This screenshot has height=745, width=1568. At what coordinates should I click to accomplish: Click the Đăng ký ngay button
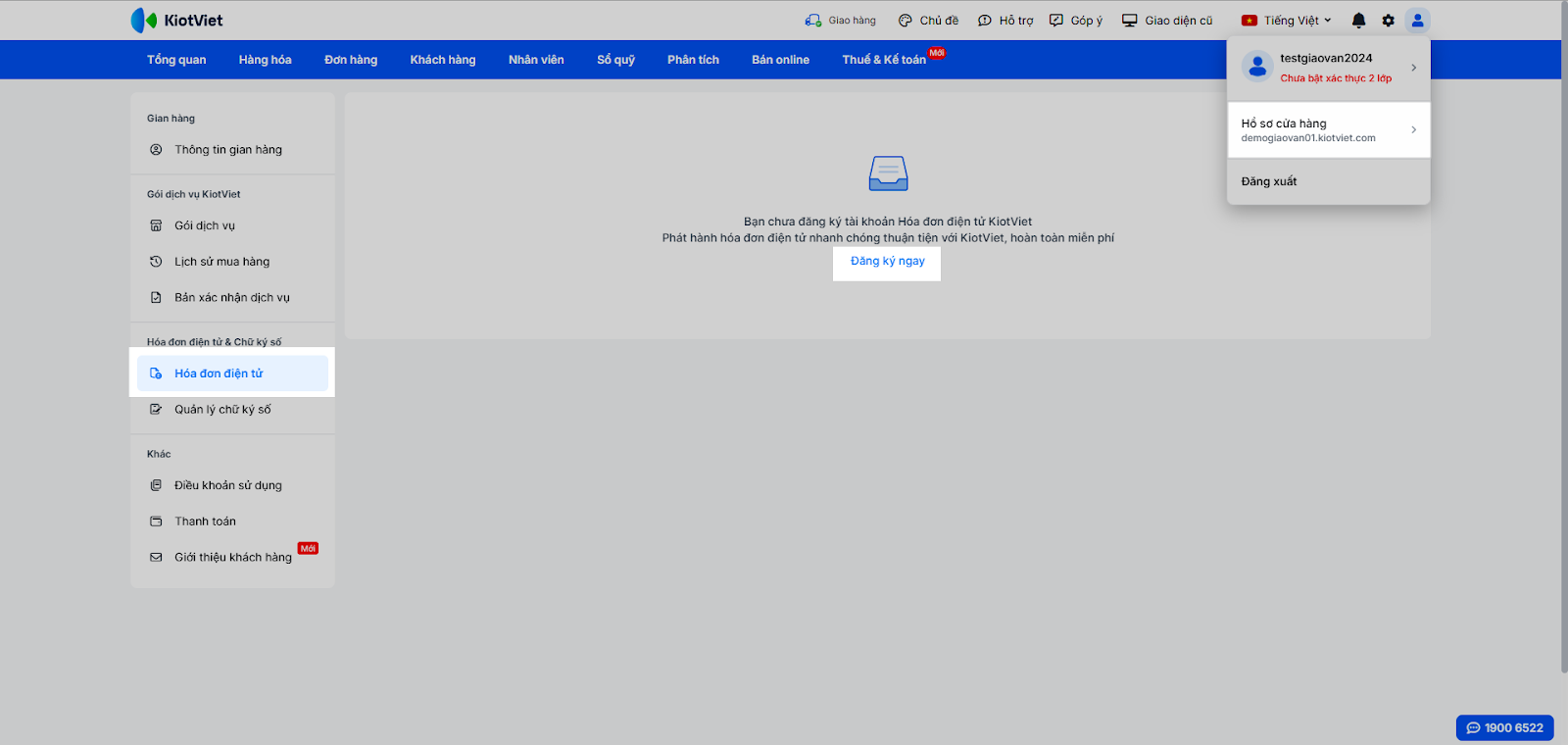pyautogui.click(x=887, y=262)
